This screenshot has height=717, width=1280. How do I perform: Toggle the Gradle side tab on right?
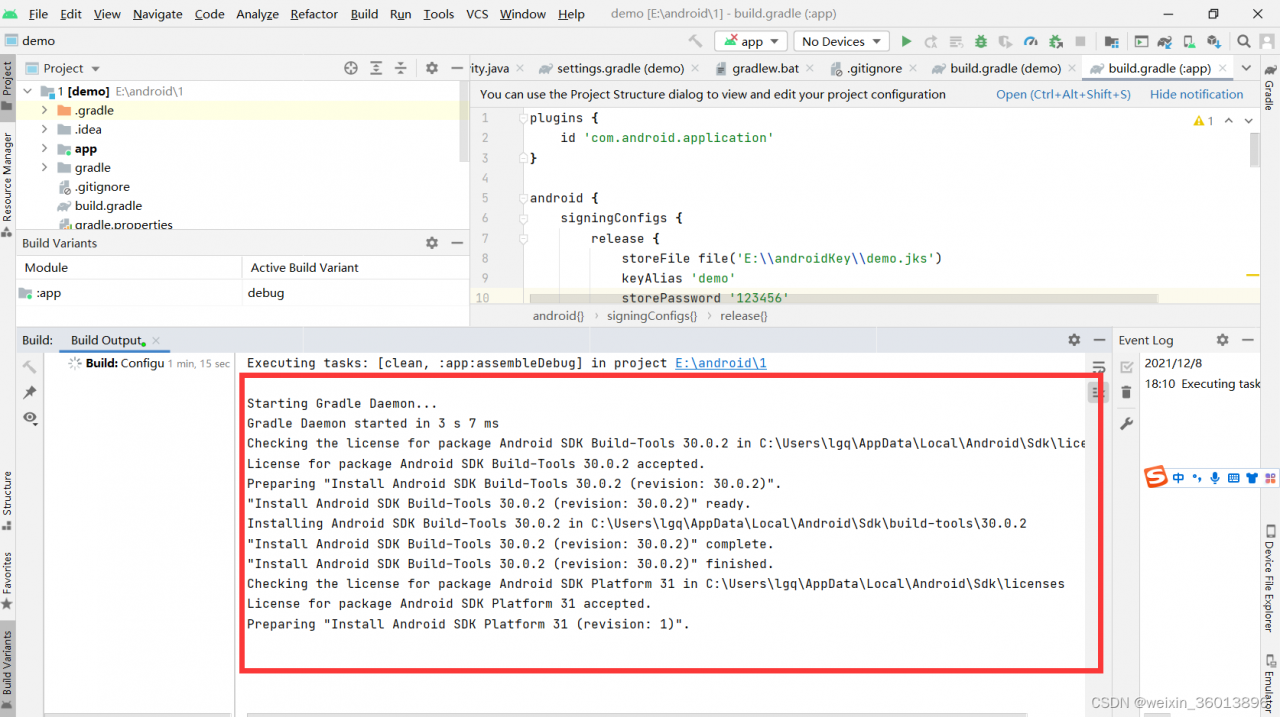click(1270, 88)
